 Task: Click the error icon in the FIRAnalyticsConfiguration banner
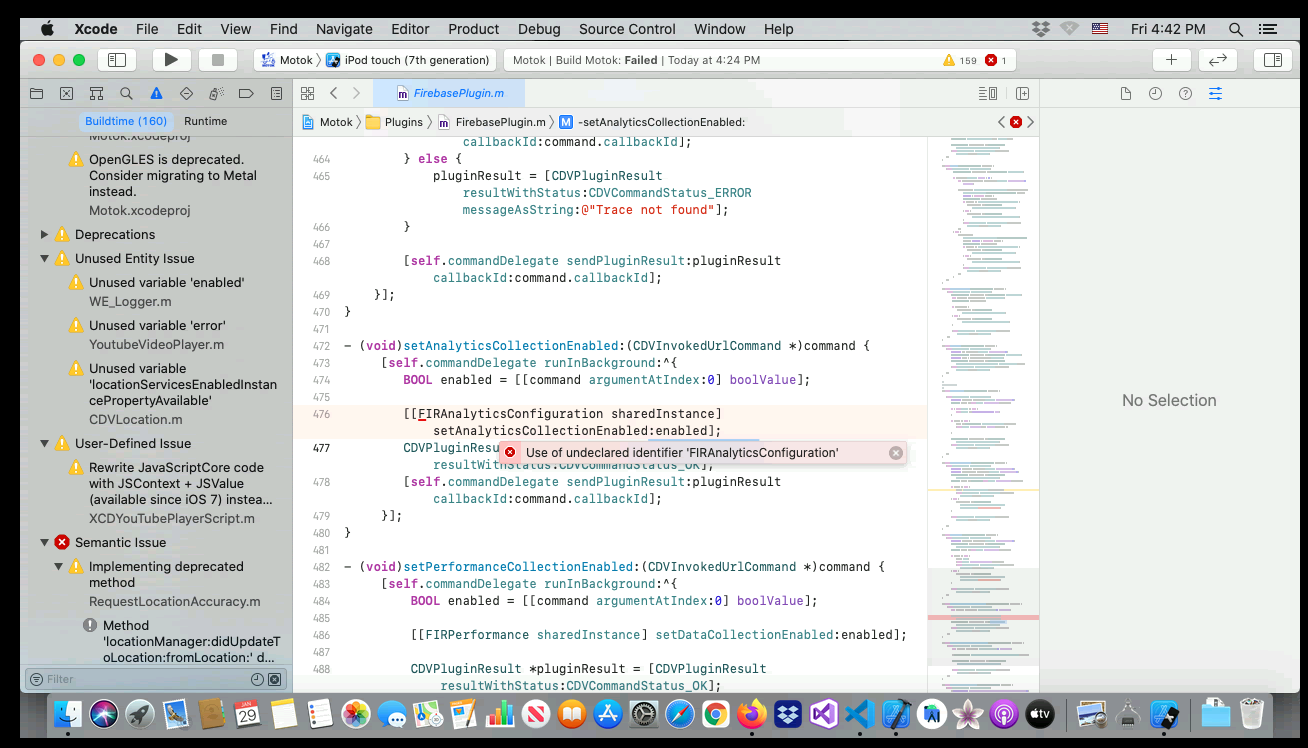pos(510,453)
